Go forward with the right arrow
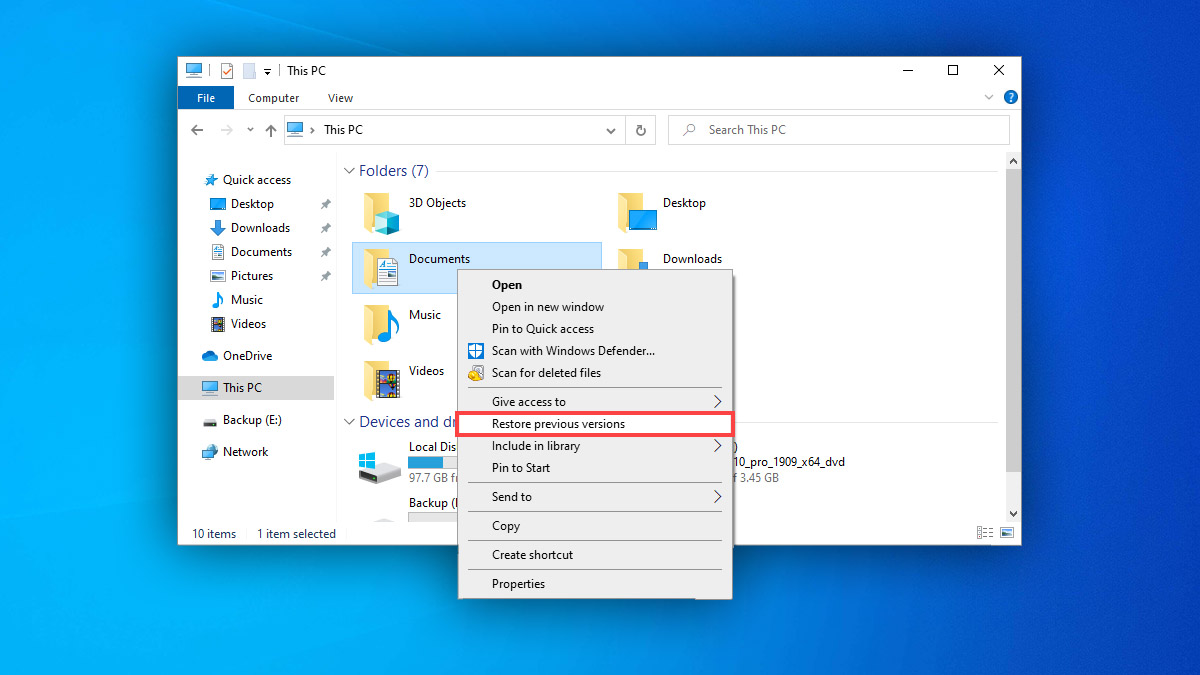Image resolution: width=1200 pixels, height=675 pixels. point(227,130)
